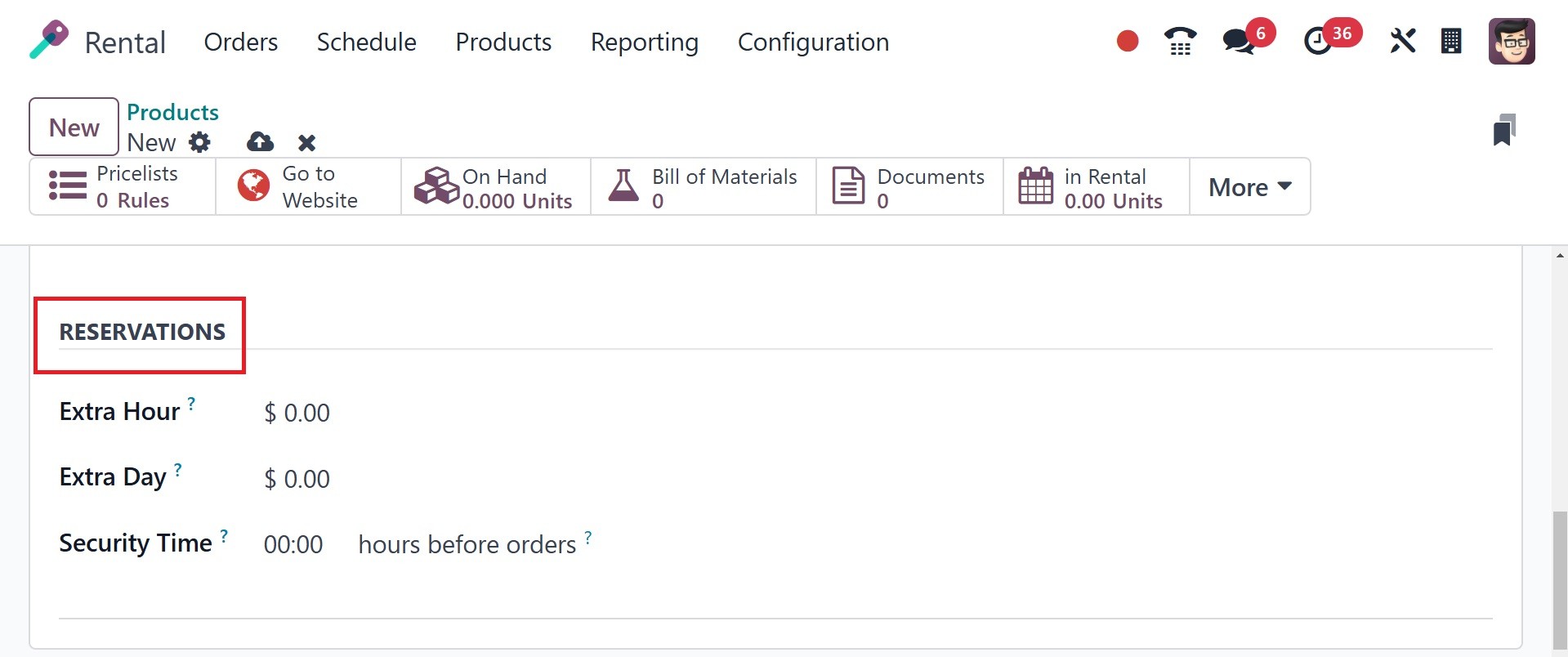Click the vertical scrollbar thumb
The height and width of the screenshot is (657, 1568).
[1560, 580]
